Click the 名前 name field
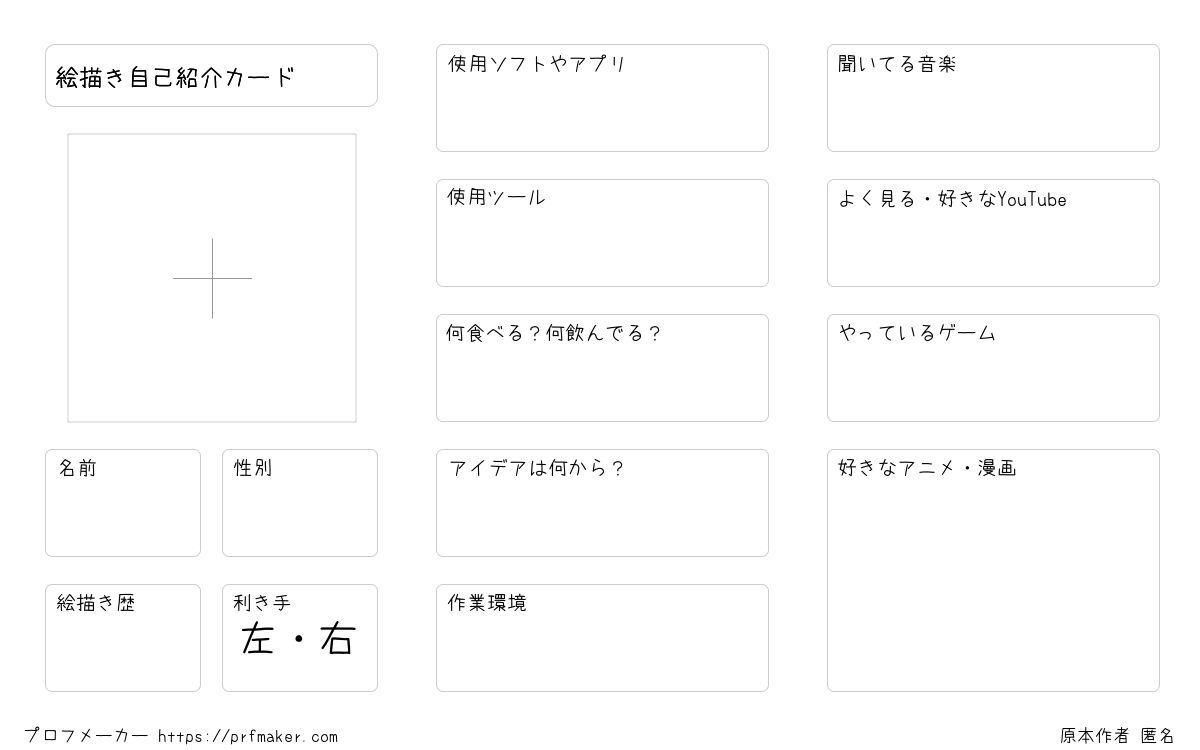1200x750 pixels. [x=123, y=503]
